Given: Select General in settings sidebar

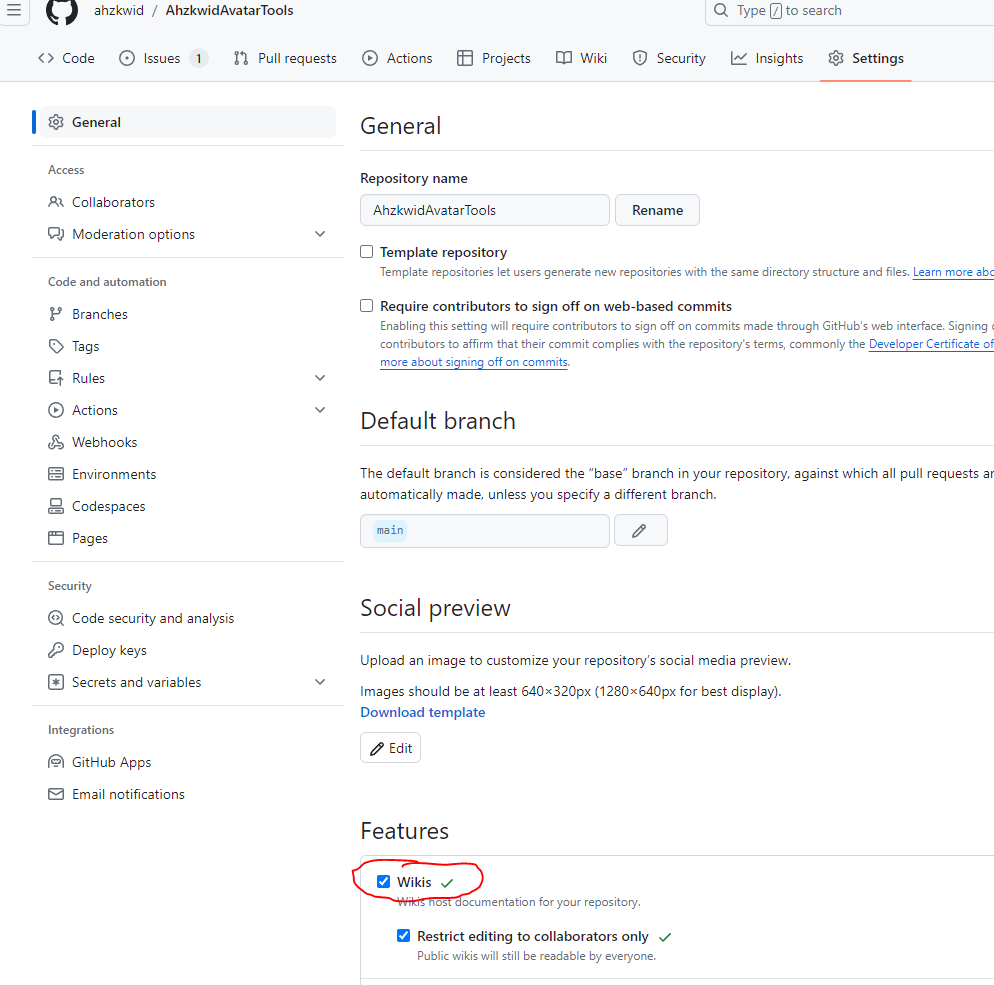Looking at the screenshot, I should 188,122.
